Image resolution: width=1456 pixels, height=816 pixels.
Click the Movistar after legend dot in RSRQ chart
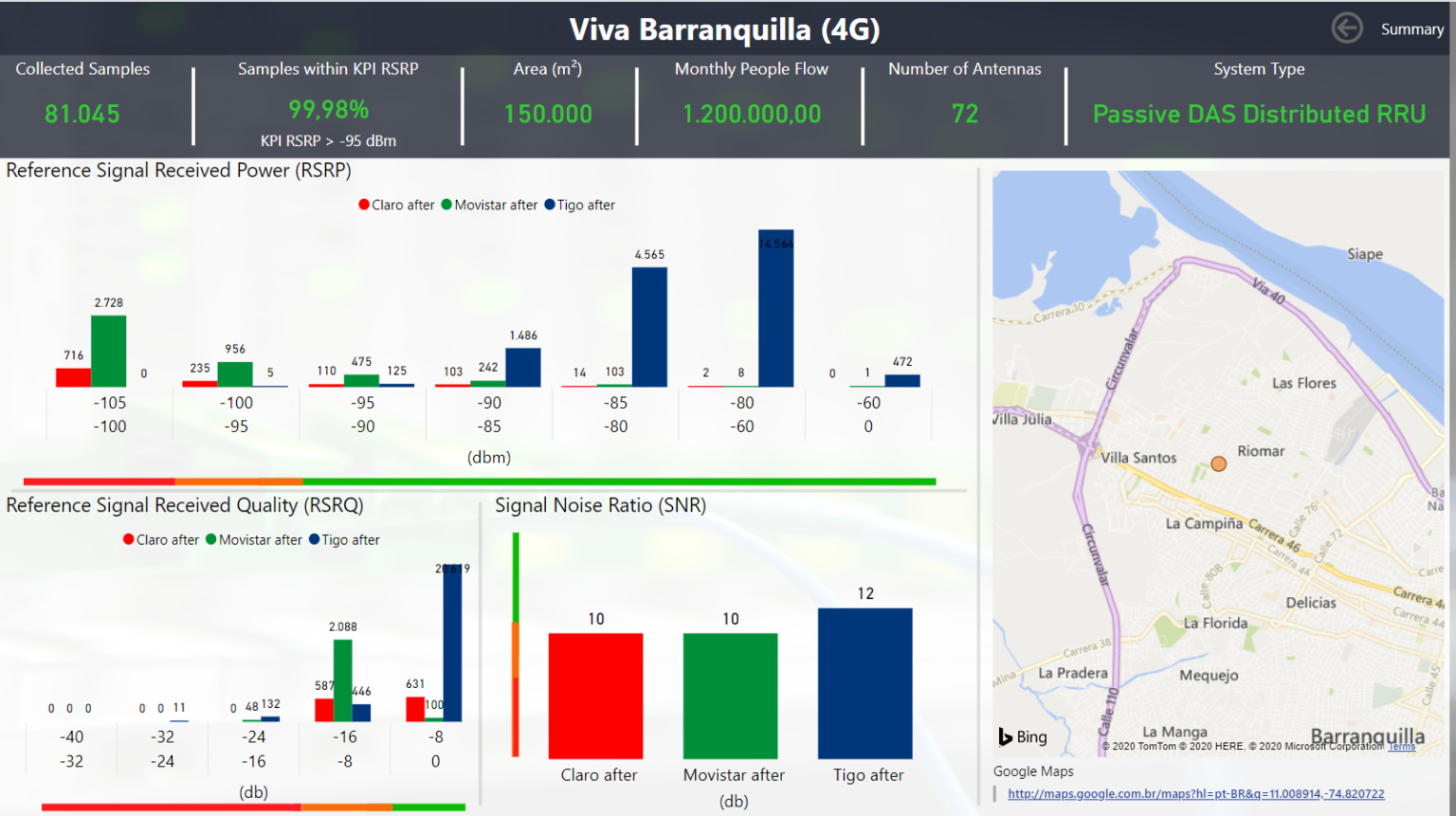[x=209, y=539]
